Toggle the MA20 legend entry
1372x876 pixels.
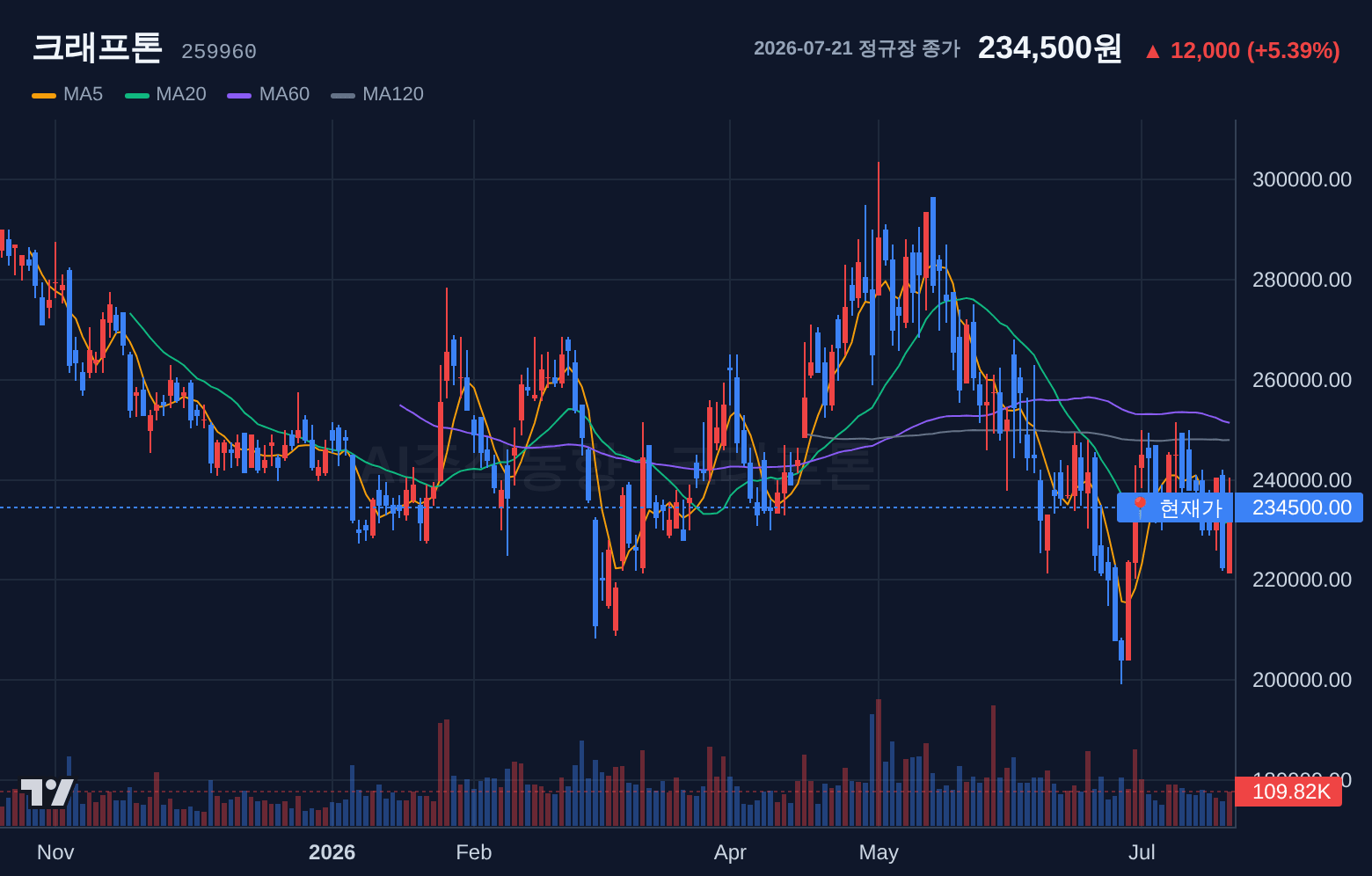point(165,94)
